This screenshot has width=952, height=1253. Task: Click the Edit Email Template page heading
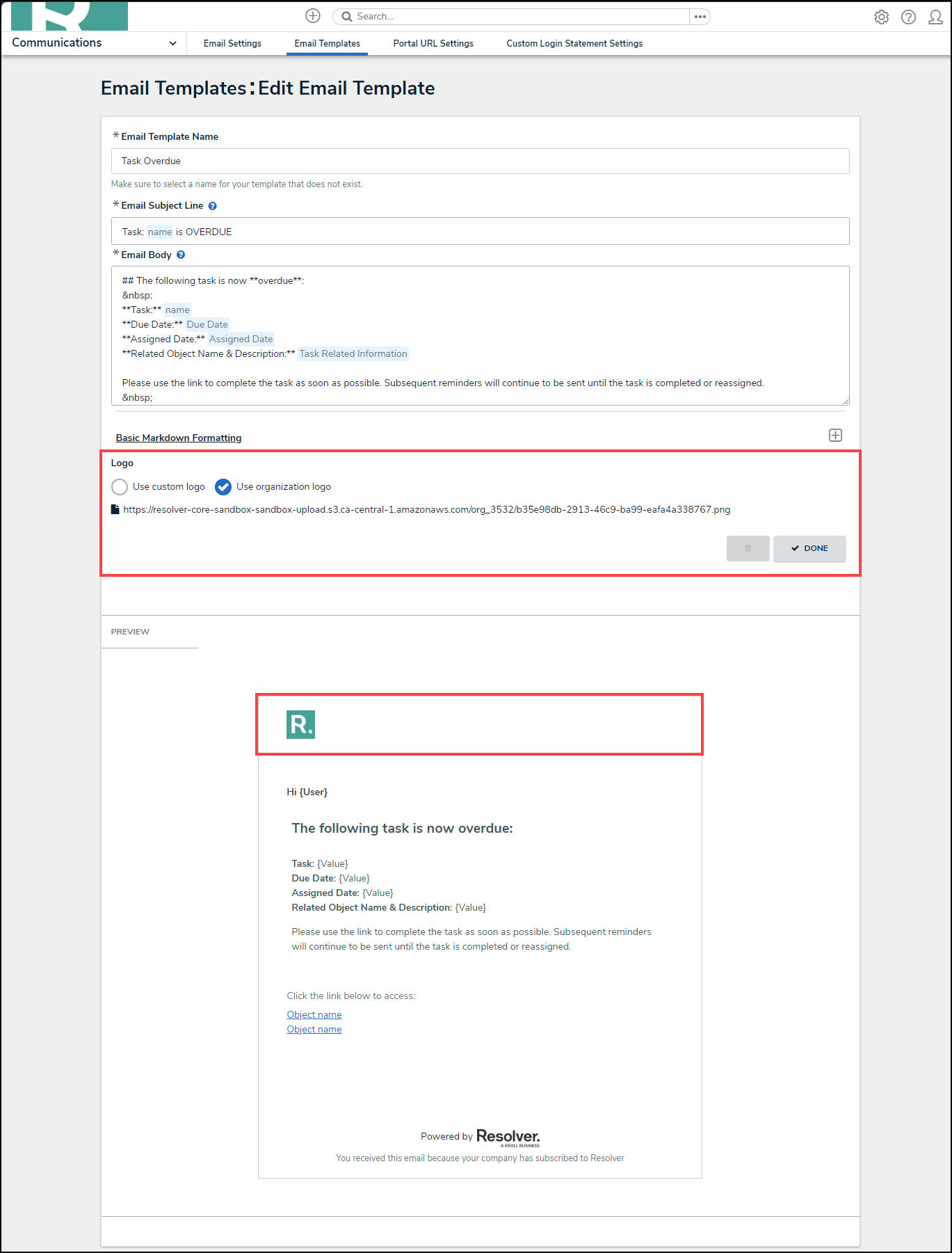346,88
